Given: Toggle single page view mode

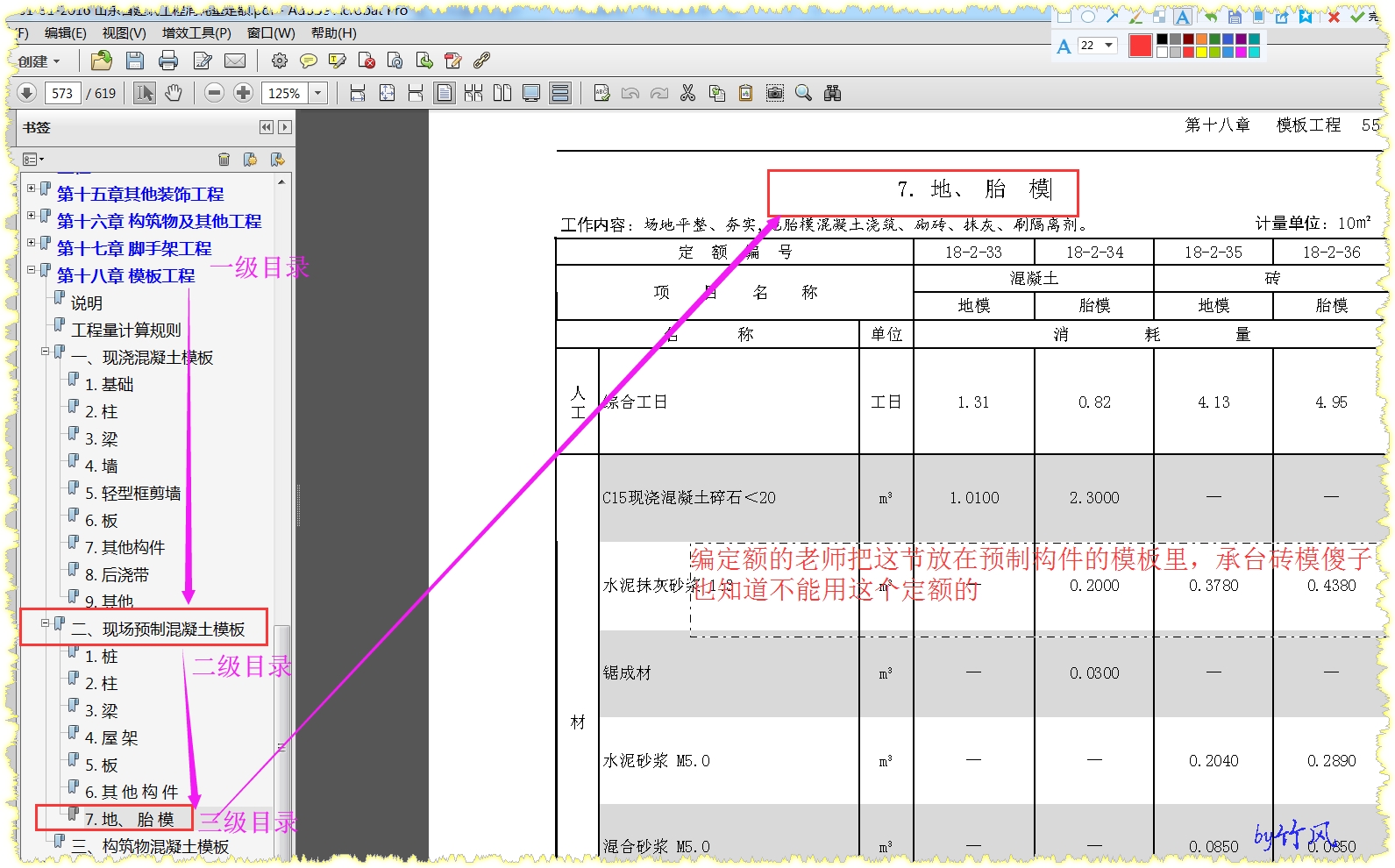Looking at the screenshot, I should 445,93.
